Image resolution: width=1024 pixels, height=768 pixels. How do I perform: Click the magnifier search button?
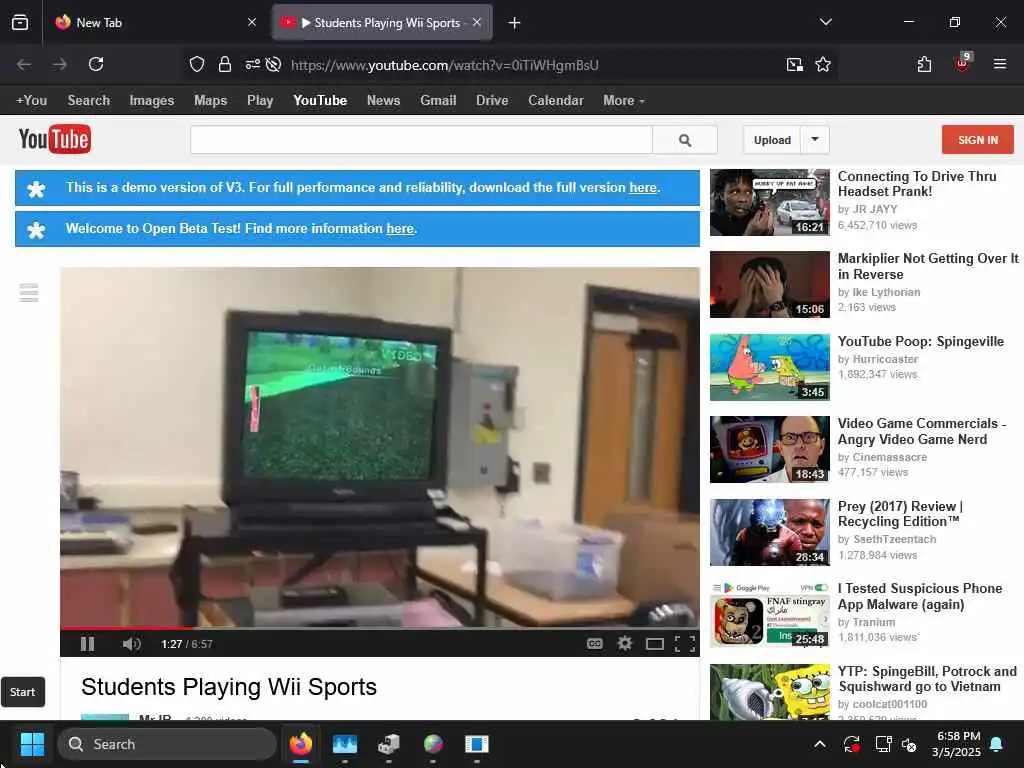pyautogui.click(x=685, y=140)
